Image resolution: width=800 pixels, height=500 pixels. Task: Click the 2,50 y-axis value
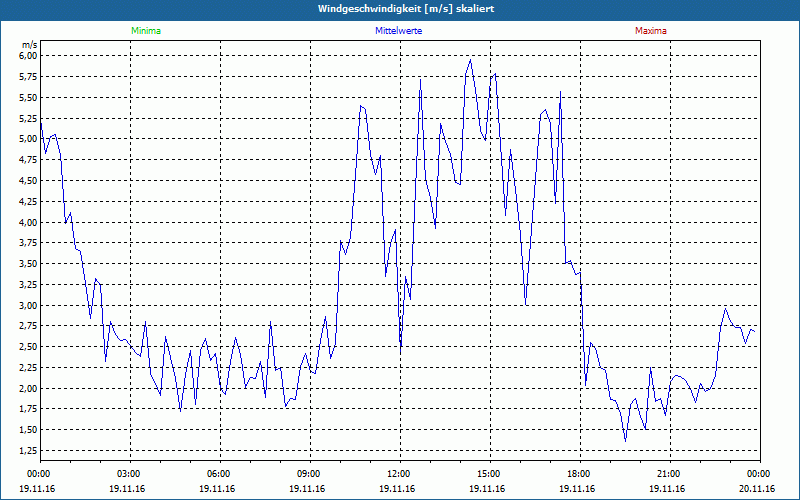click(x=29, y=347)
